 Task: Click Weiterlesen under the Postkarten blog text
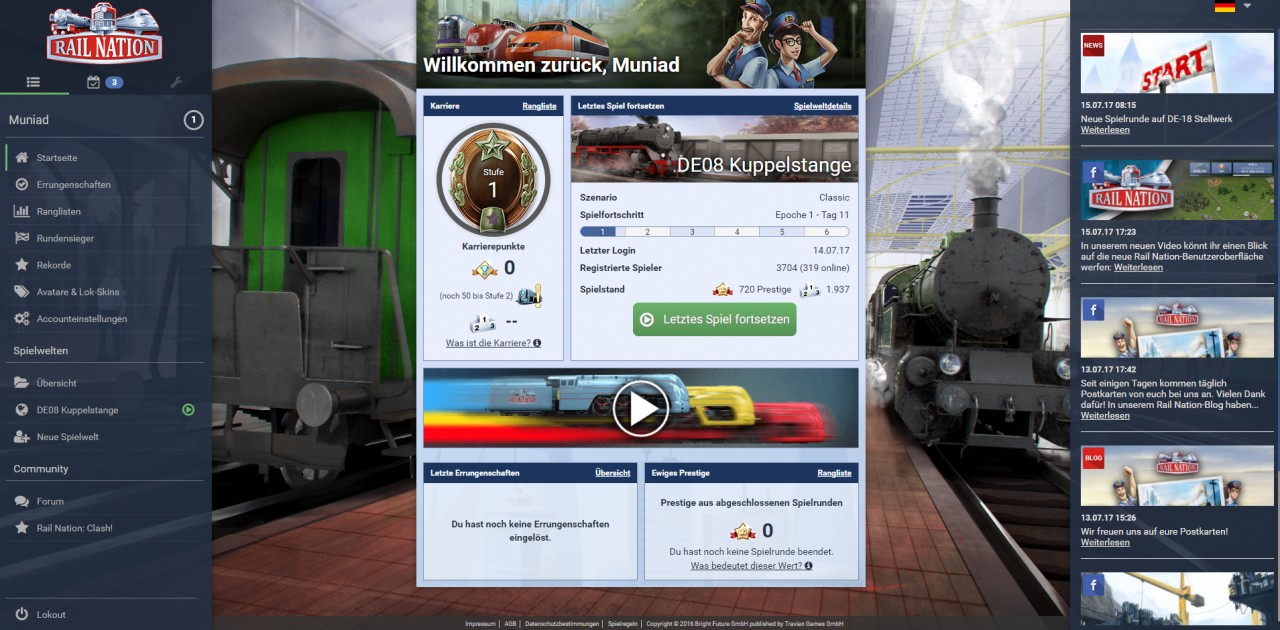tap(1105, 416)
